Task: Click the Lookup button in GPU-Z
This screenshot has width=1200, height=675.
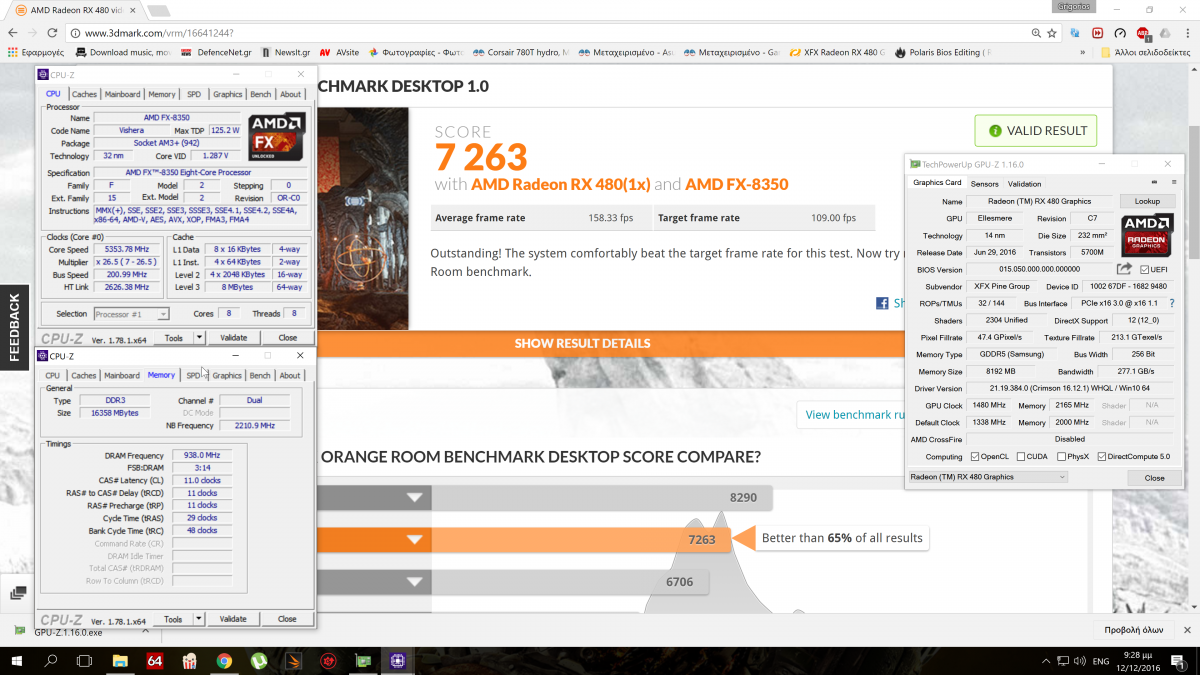Action: (x=1147, y=201)
